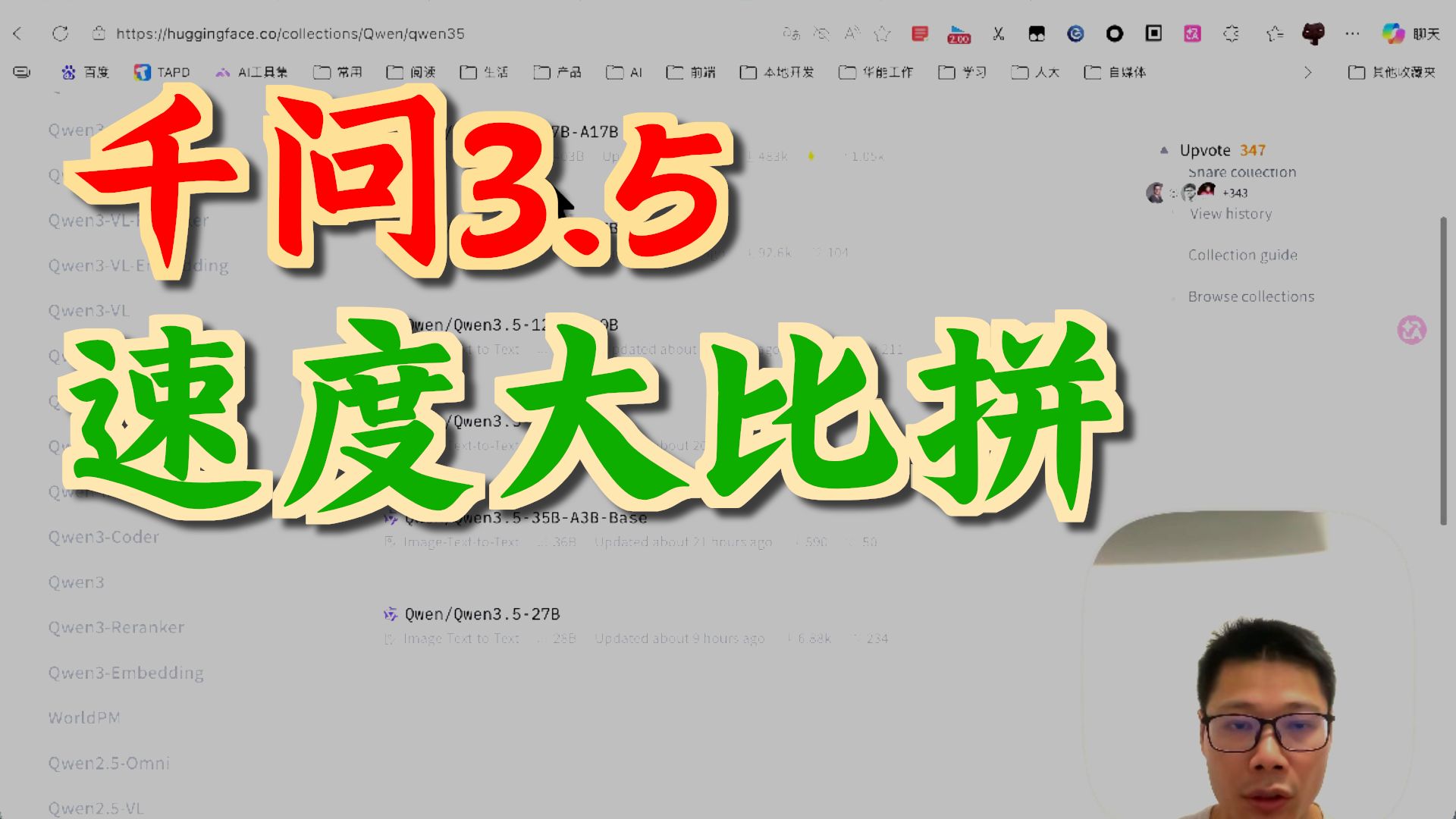Open the favorites list icon
Viewport: 1456px width, 819px height.
(x=1274, y=33)
